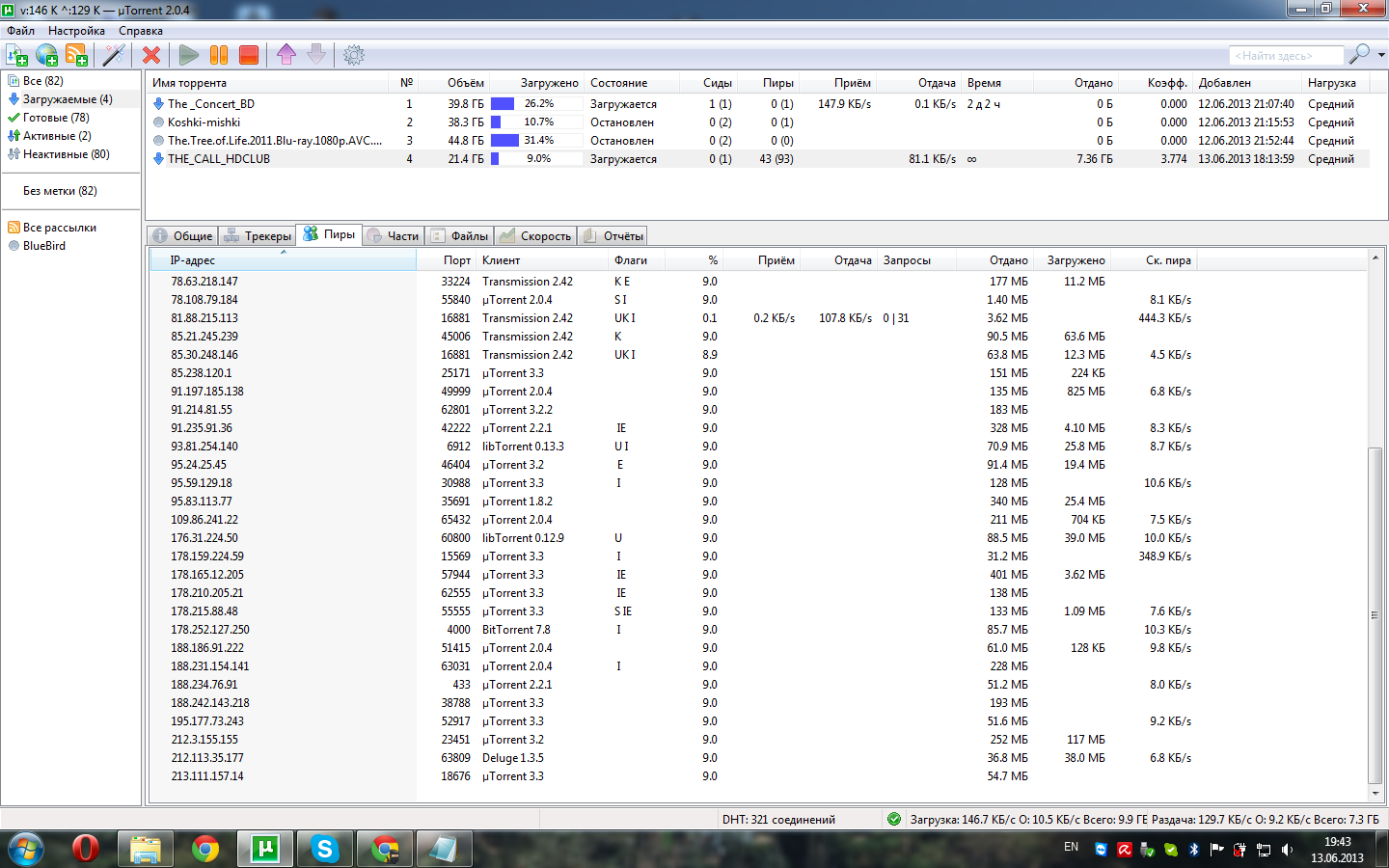Screen dimensions: 1389x868
Task: Open Skype from the taskbar
Action: (325, 849)
